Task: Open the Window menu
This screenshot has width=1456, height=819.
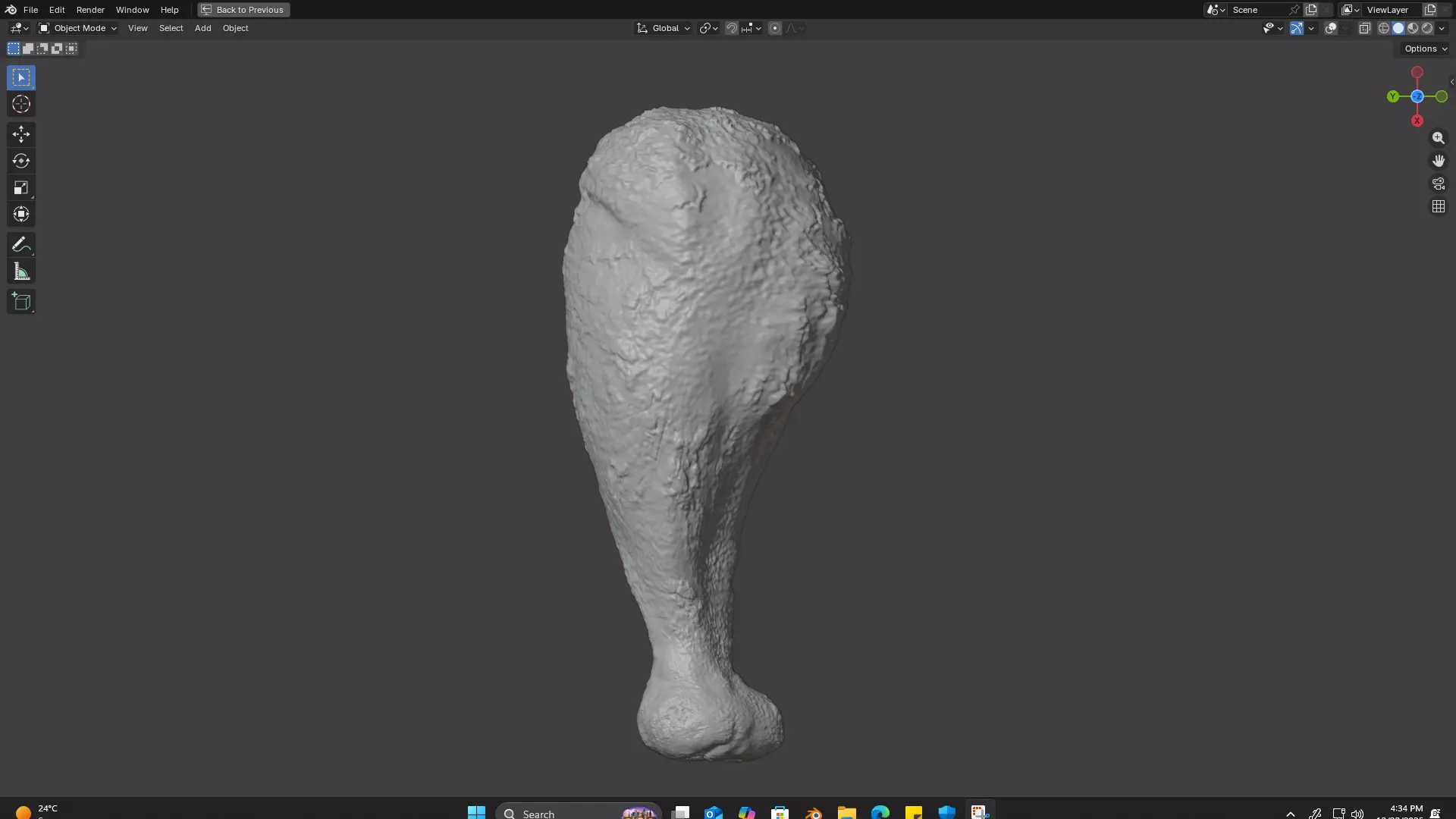Action: [132, 10]
